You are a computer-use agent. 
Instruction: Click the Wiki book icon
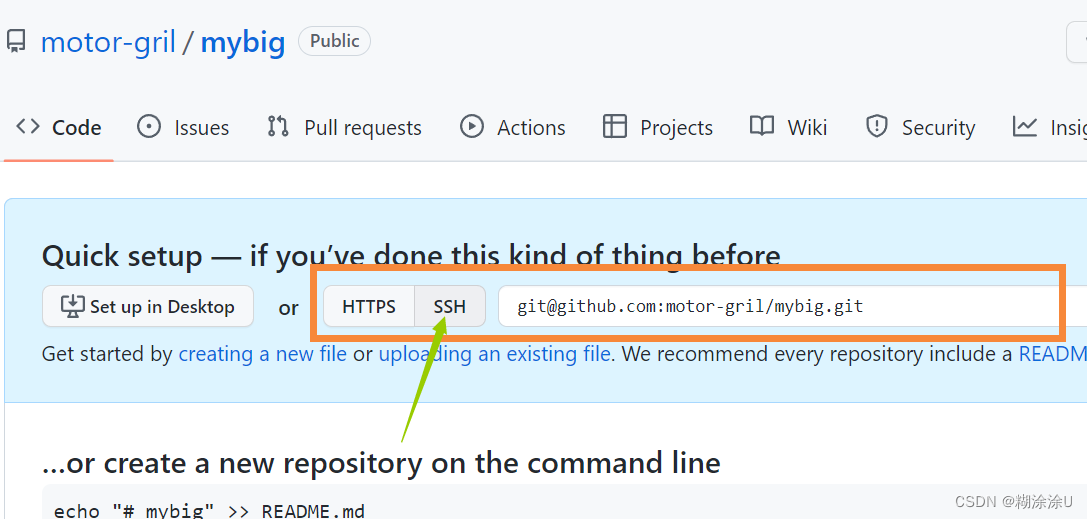coord(762,127)
